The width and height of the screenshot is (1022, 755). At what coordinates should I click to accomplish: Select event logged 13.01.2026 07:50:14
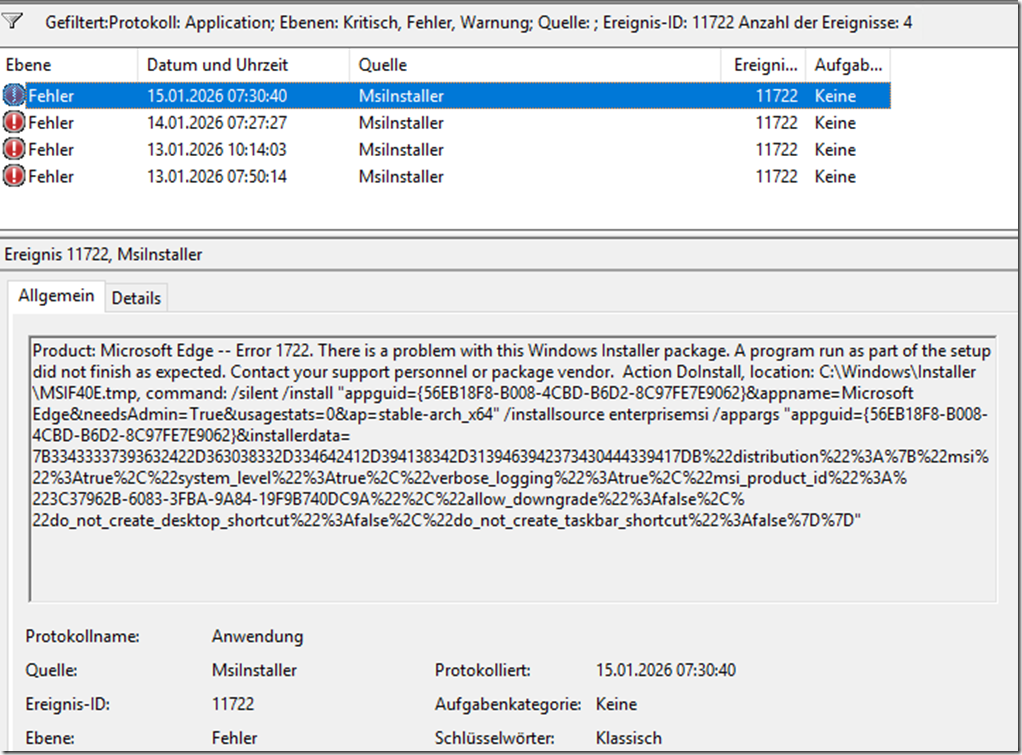pos(217,177)
